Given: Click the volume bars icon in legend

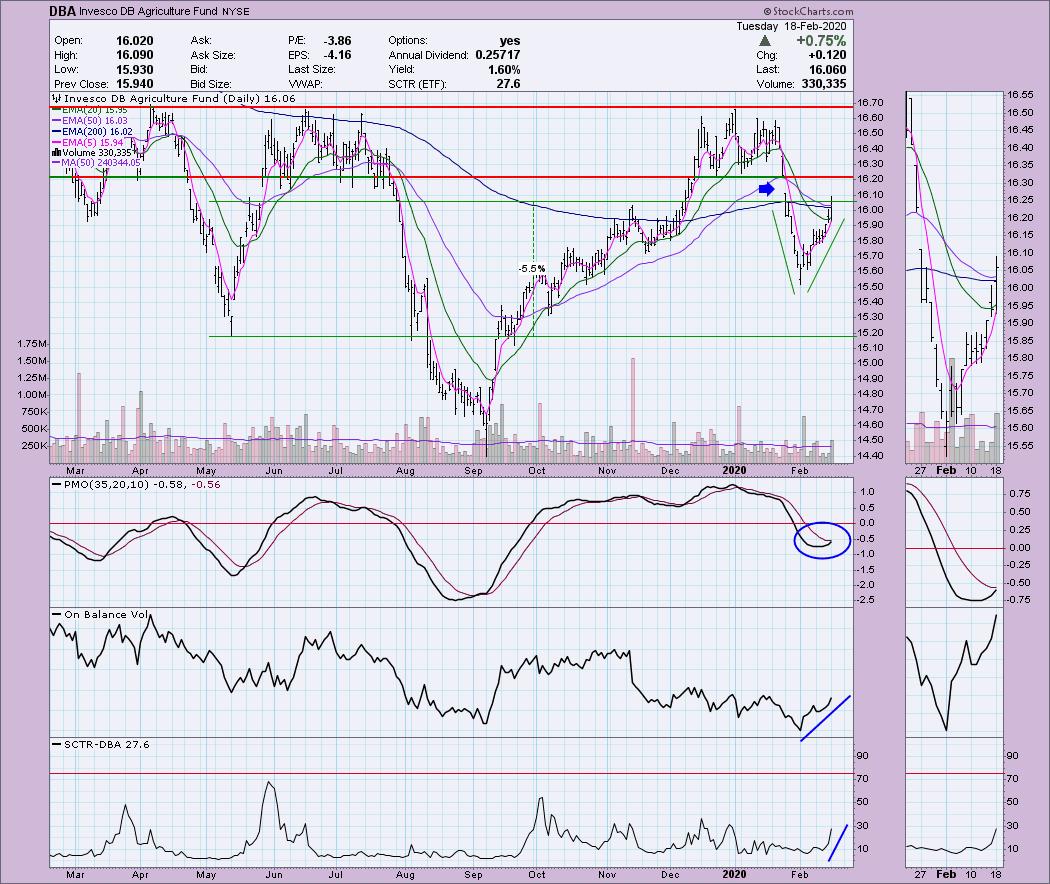Looking at the screenshot, I should (56, 153).
